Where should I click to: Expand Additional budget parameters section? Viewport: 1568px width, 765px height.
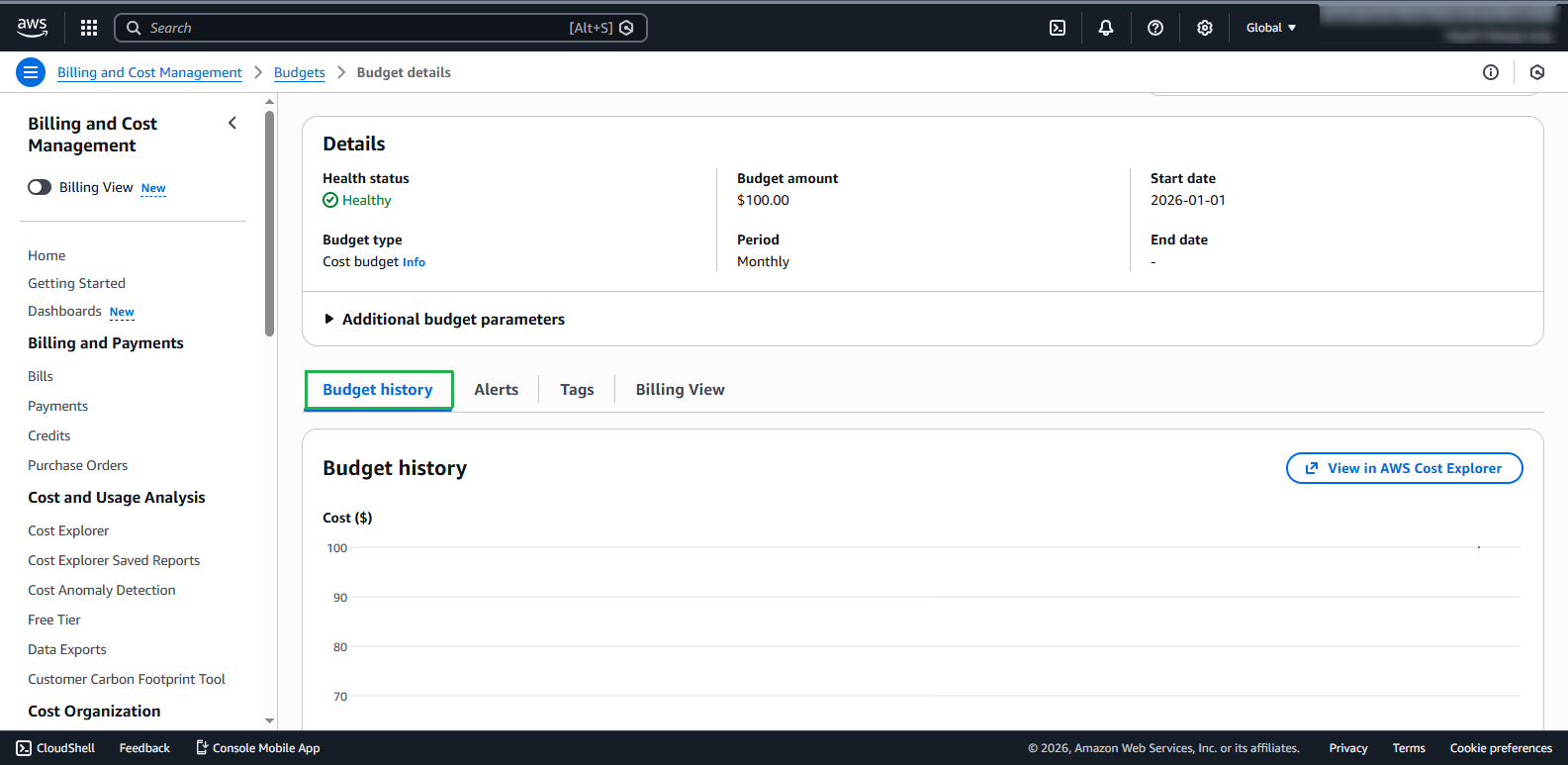(x=444, y=319)
